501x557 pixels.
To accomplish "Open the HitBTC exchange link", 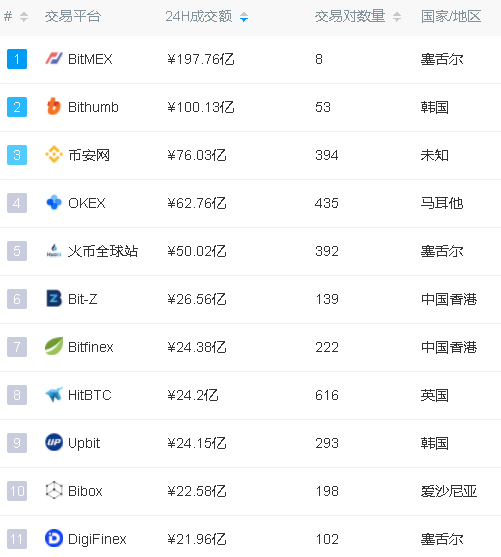I will (x=90, y=395).
